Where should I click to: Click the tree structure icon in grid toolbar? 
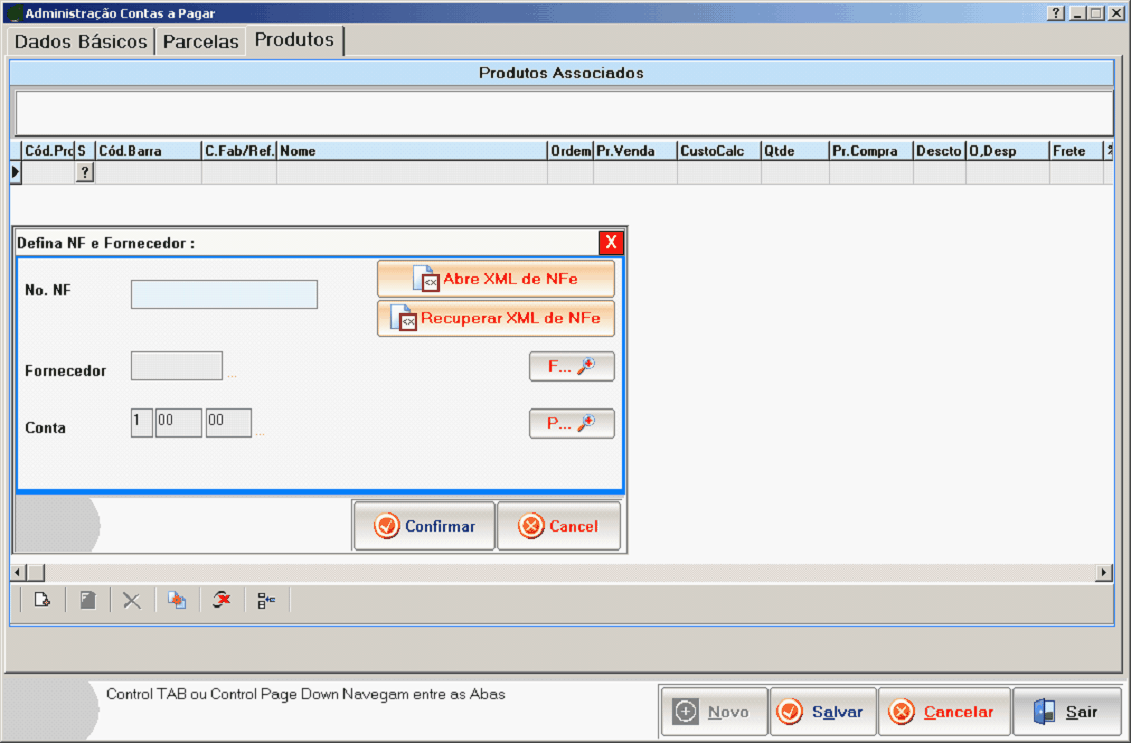[266, 601]
